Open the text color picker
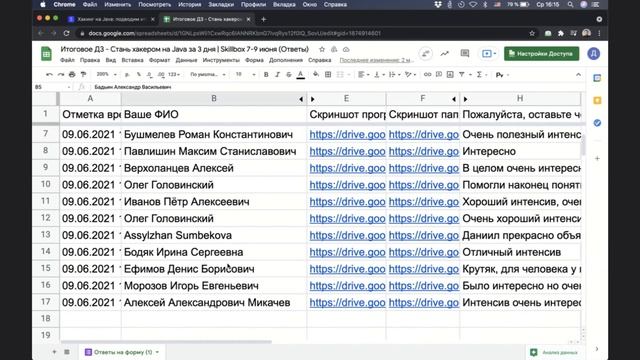 tap(301, 75)
